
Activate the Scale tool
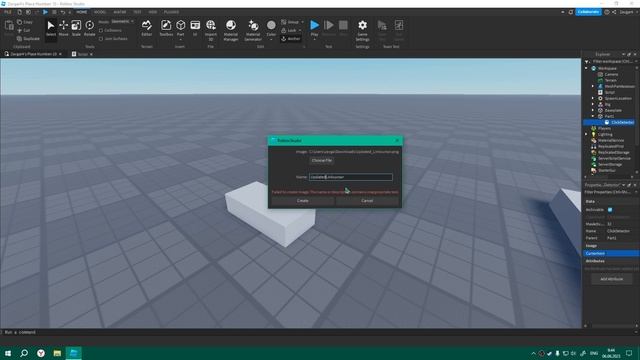76,28
